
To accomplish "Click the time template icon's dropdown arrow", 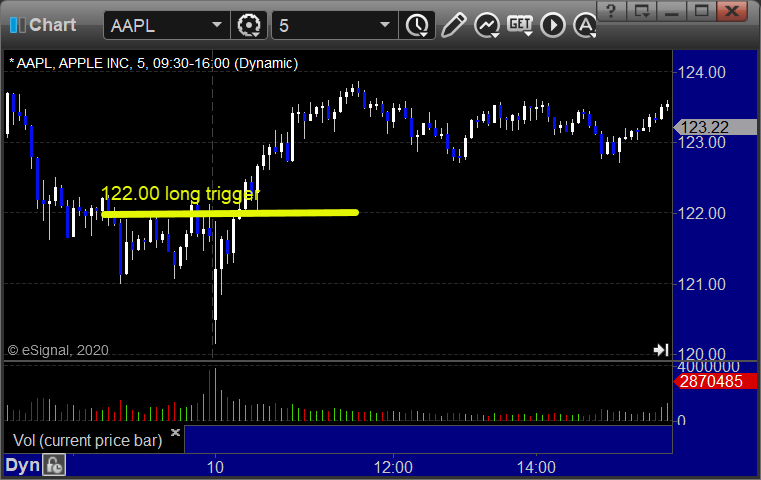I will [424, 34].
